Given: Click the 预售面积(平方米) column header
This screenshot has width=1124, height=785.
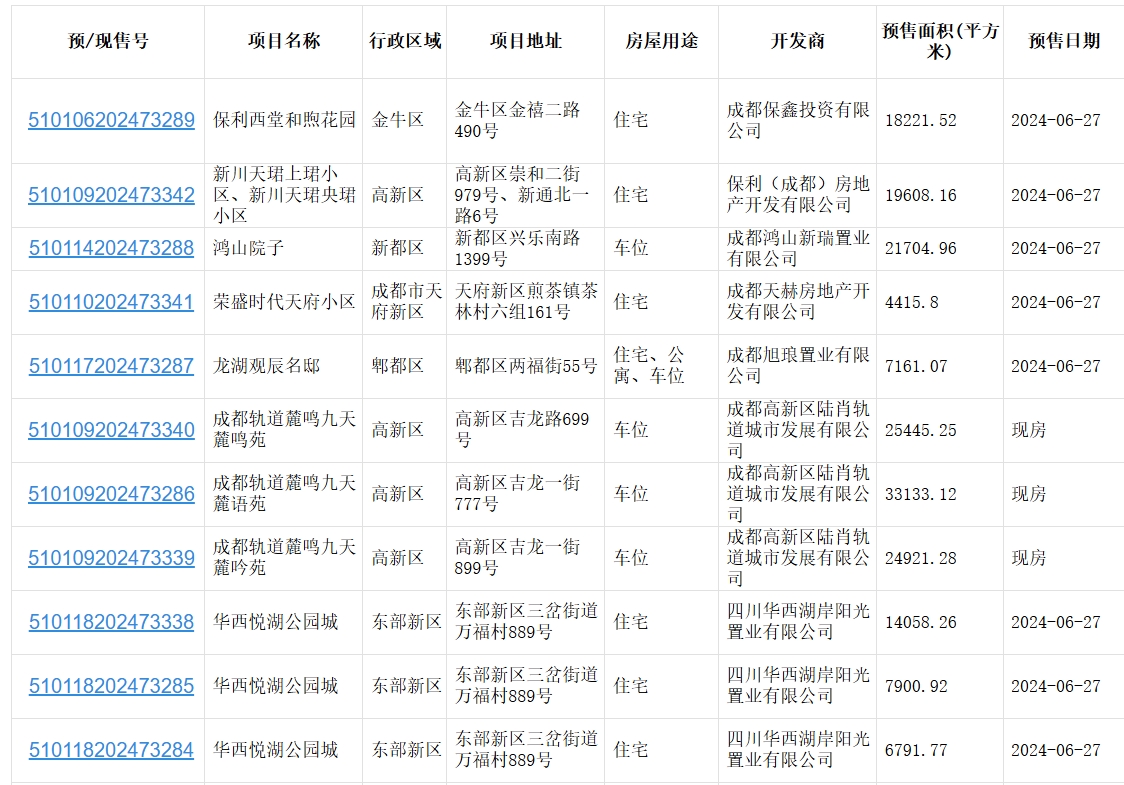Looking at the screenshot, I should click(x=940, y=41).
